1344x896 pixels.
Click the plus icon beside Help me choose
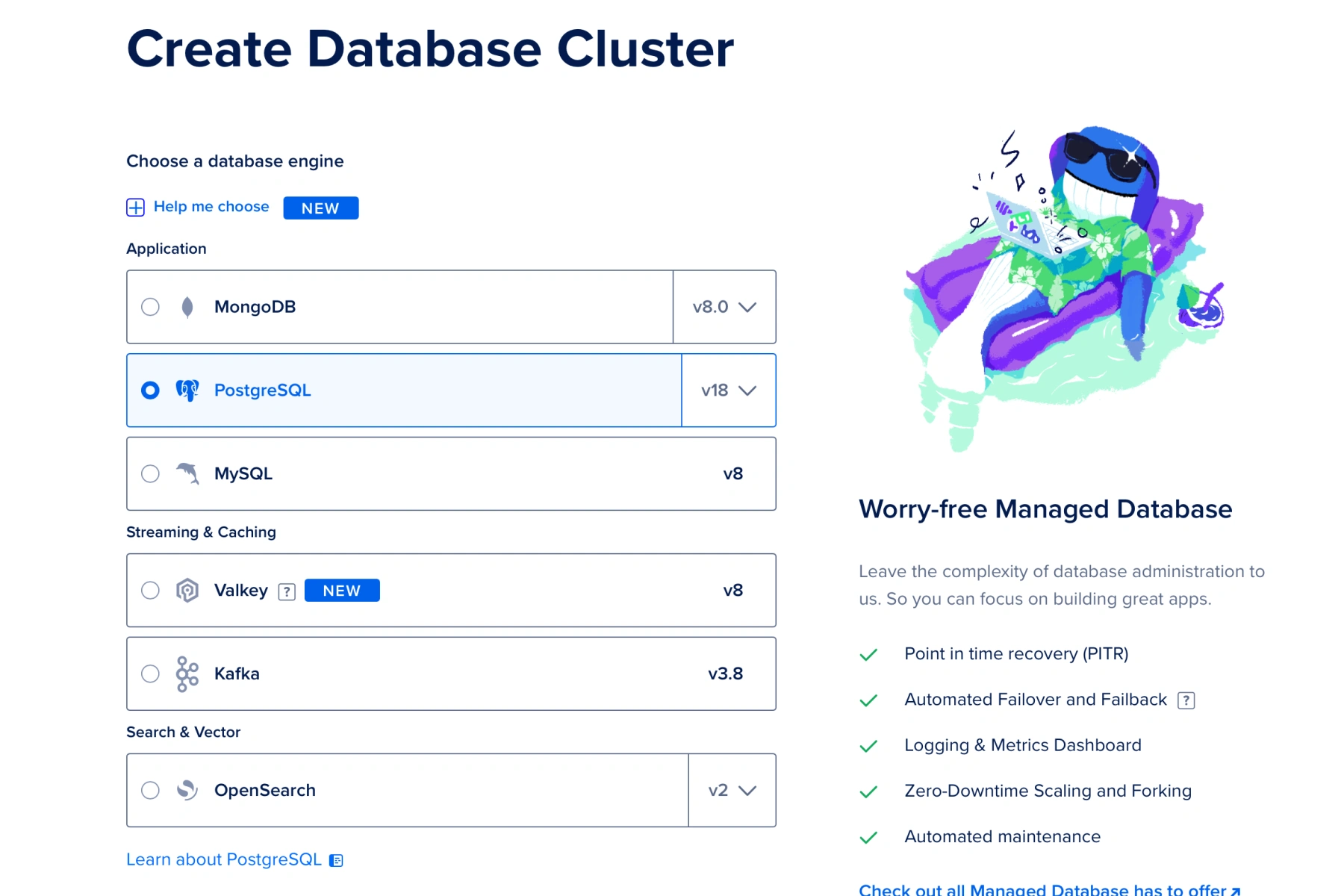coord(135,208)
